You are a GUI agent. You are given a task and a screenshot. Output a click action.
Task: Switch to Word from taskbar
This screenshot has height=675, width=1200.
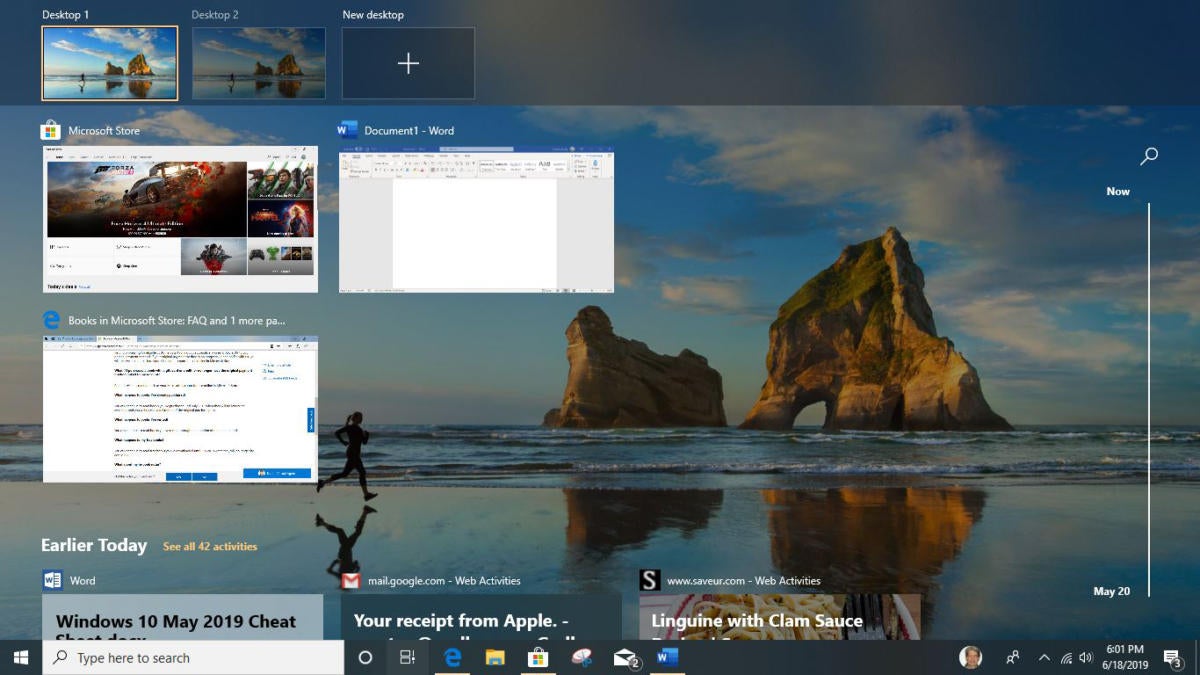coord(668,657)
